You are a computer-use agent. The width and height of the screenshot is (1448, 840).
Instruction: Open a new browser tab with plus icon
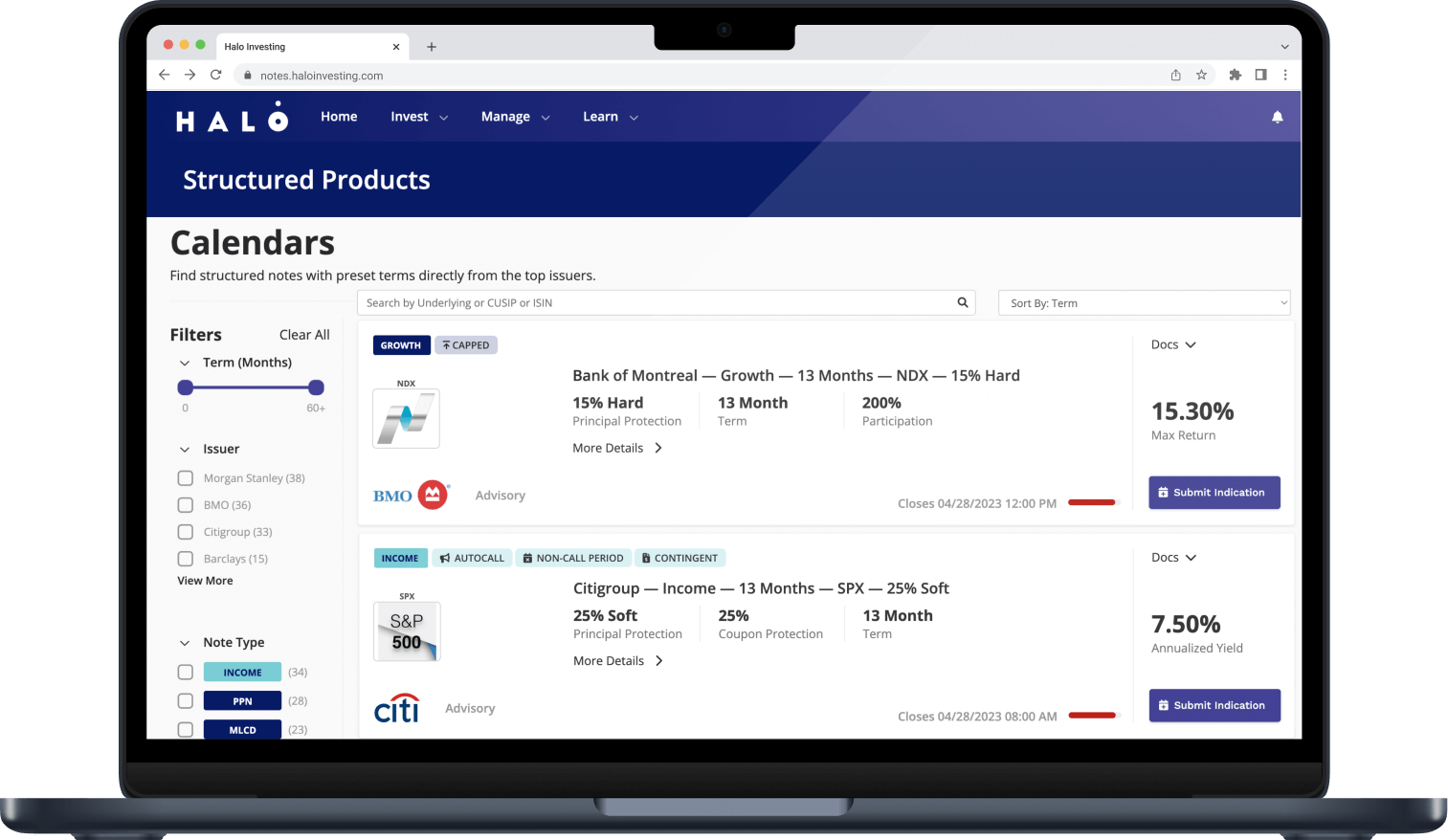click(432, 47)
